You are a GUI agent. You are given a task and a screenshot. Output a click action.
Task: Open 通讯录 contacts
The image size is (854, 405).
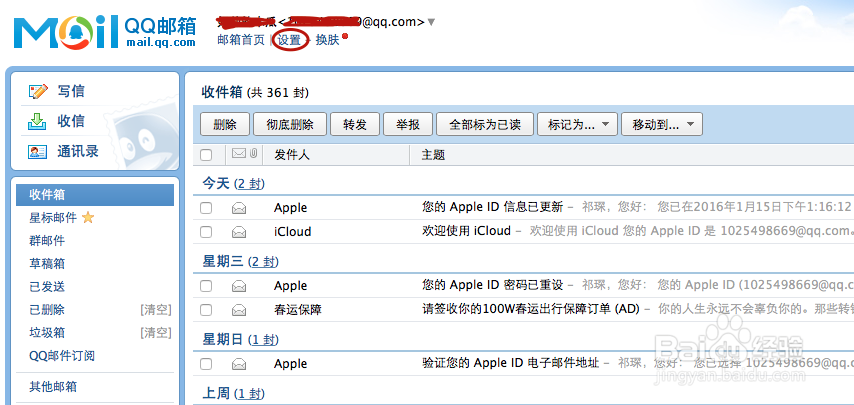(x=78, y=151)
